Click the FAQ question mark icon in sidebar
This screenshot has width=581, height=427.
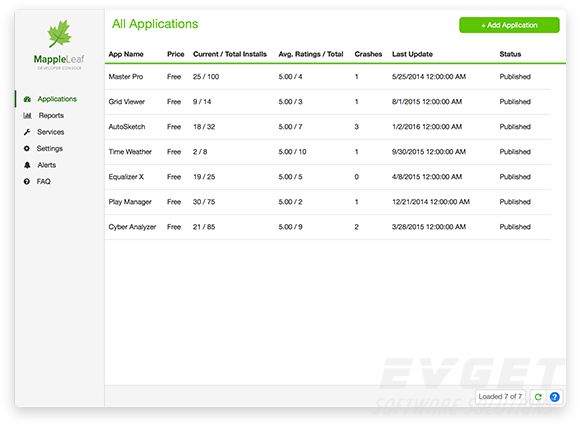coord(27,181)
